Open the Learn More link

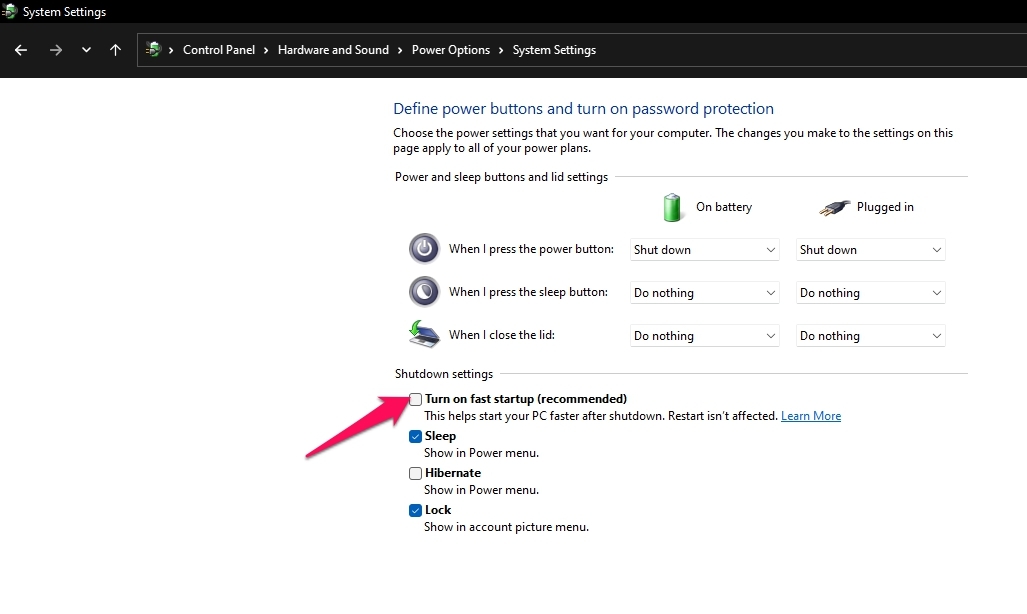click(811, 416)
